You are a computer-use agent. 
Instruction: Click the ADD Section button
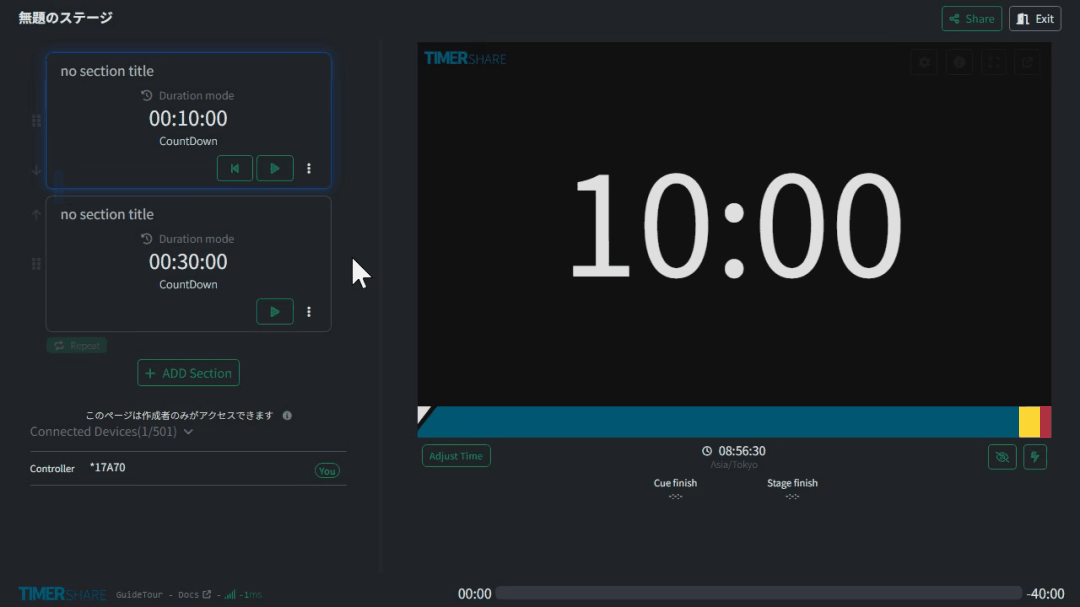(x=188, y=373)
